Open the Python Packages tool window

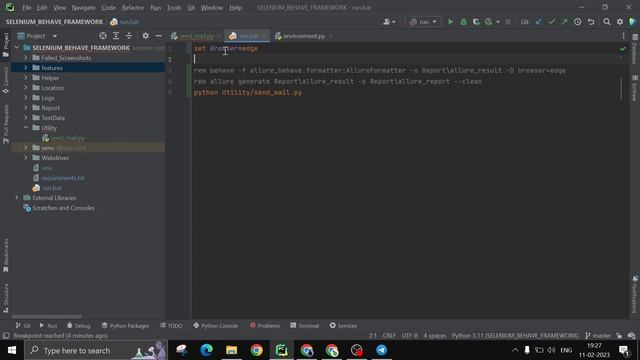(x=125, y=325)
